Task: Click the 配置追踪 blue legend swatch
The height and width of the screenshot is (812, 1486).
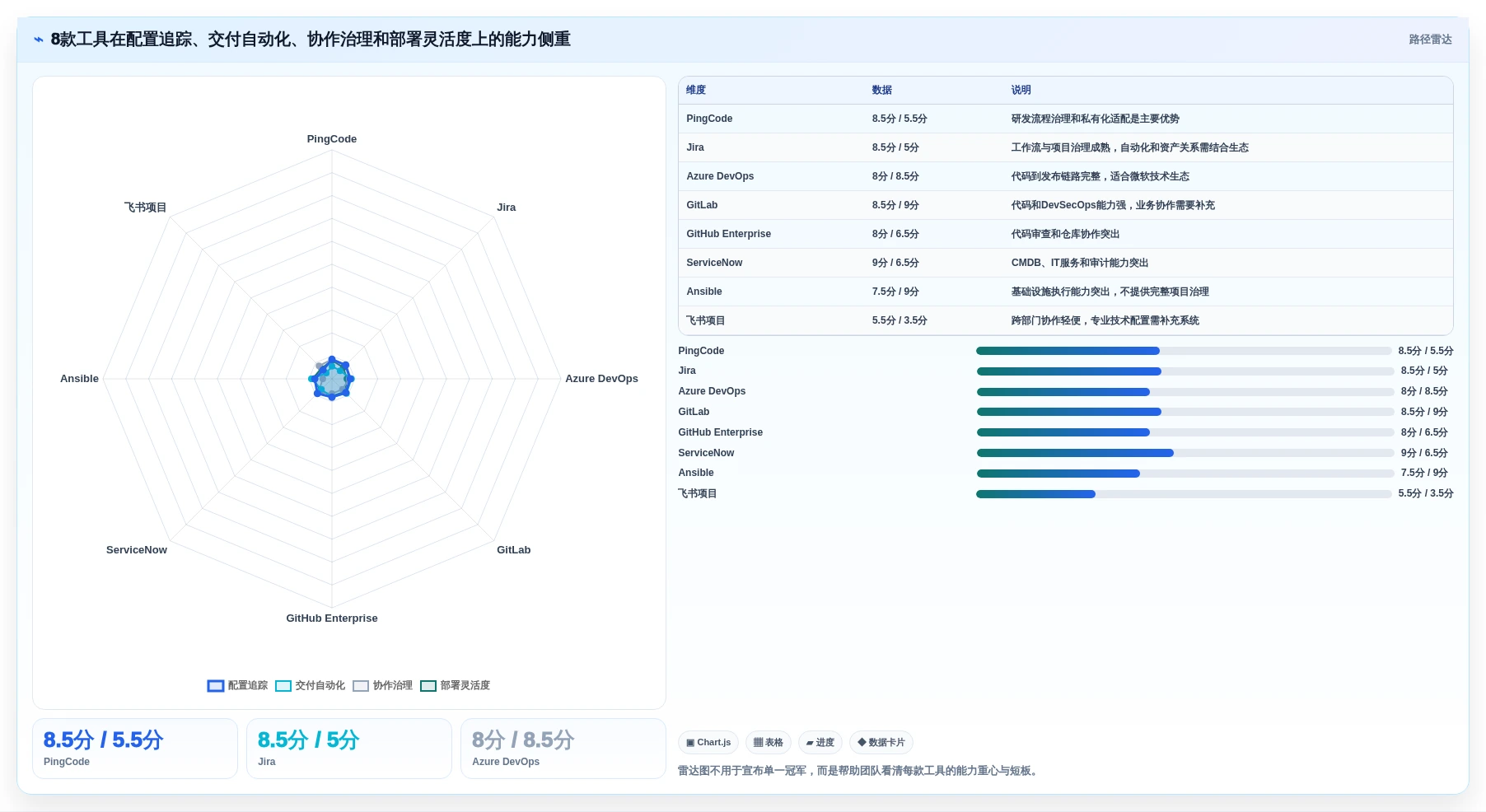Action: 216,686
